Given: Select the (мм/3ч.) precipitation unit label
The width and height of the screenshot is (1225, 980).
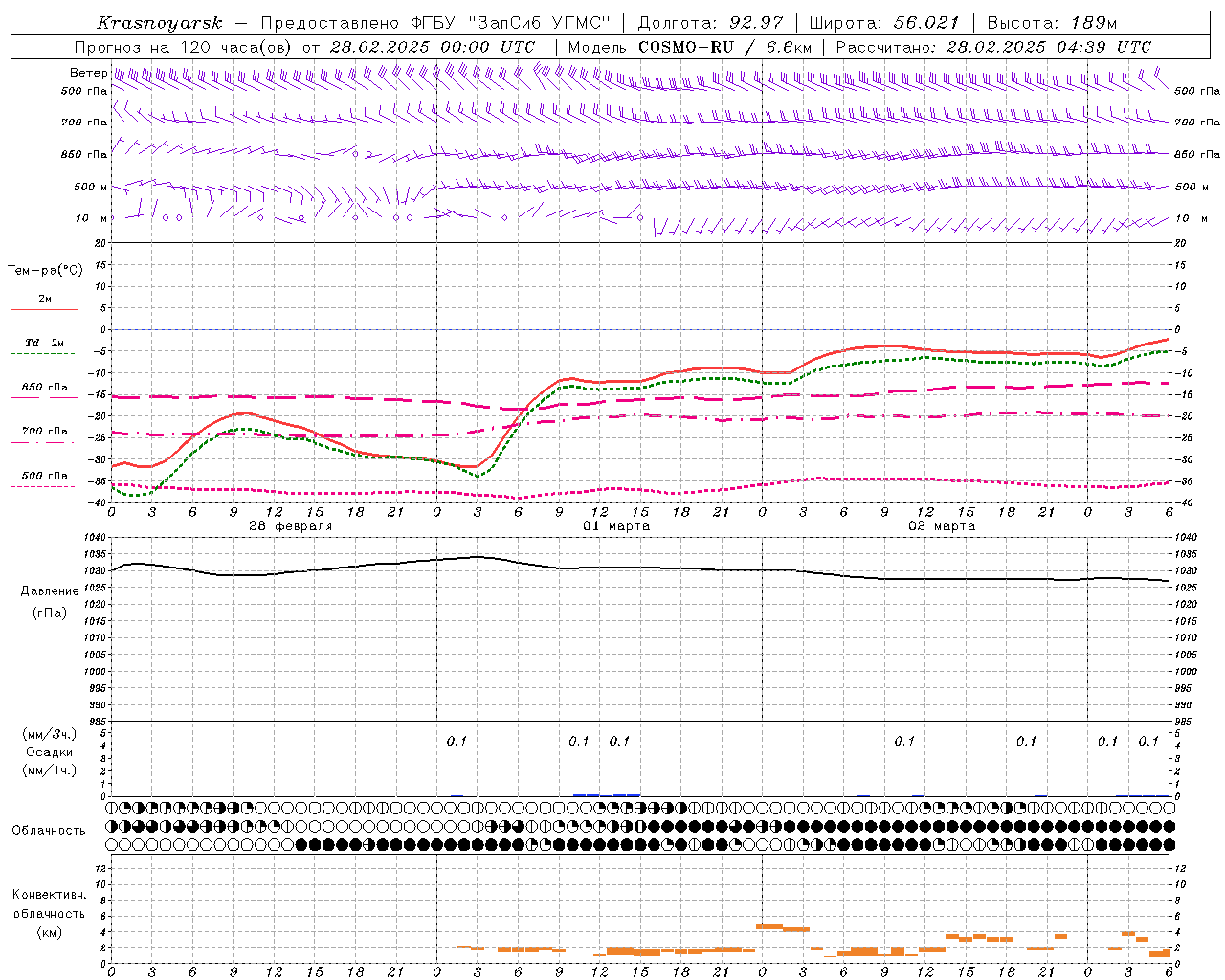Looking at the screenshot, I should click(x=50, y=734).
